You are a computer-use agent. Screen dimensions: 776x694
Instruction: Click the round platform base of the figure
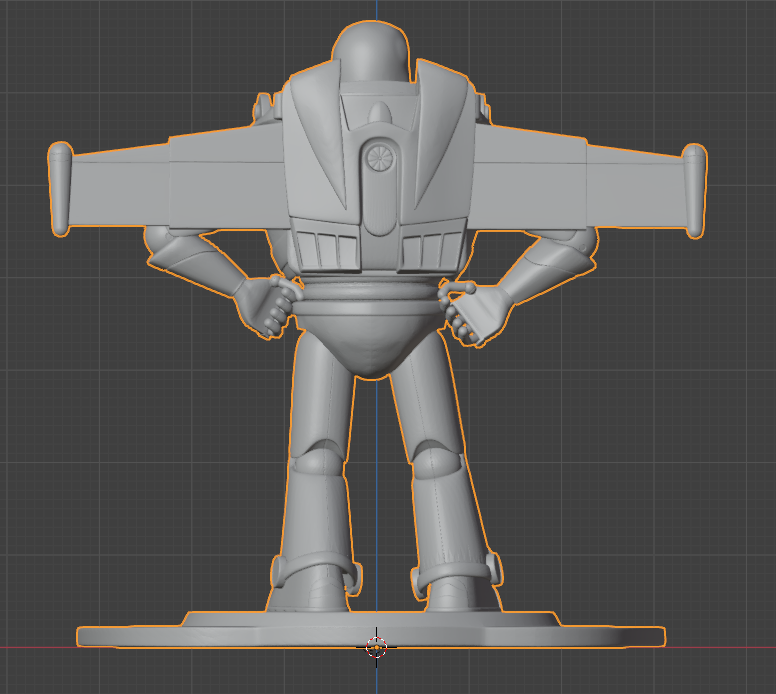(371, 631)
